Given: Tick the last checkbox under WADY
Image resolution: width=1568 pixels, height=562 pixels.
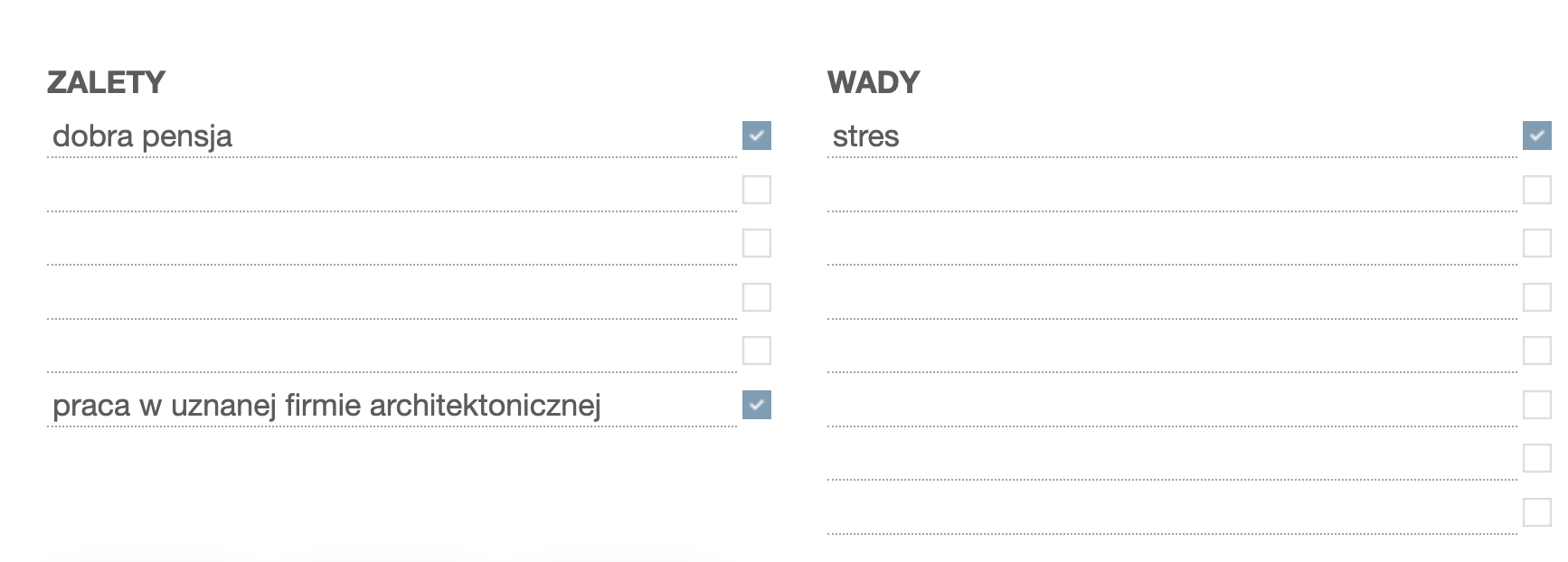Looking at the screenshot, I should coord(1537,512).
